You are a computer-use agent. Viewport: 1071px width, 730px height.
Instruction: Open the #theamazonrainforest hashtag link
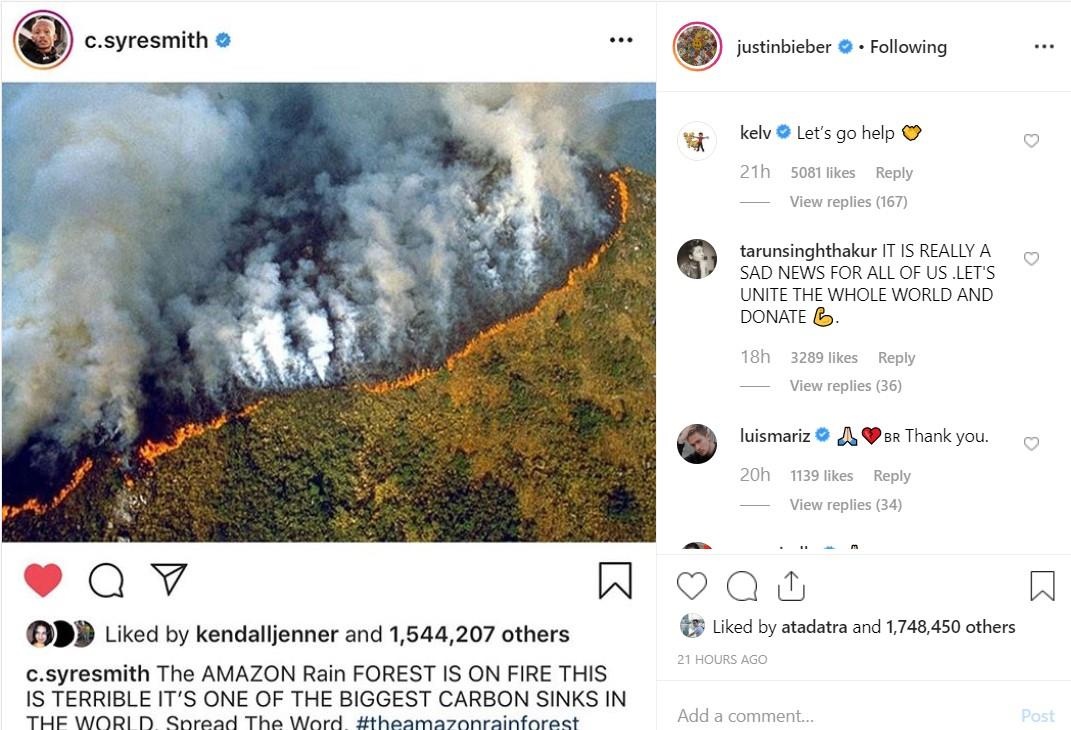tap(467, 721)
